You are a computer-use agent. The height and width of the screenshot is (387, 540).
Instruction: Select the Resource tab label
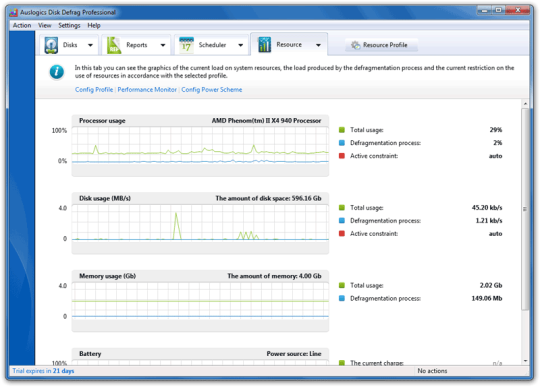click(x=289, y=45)
